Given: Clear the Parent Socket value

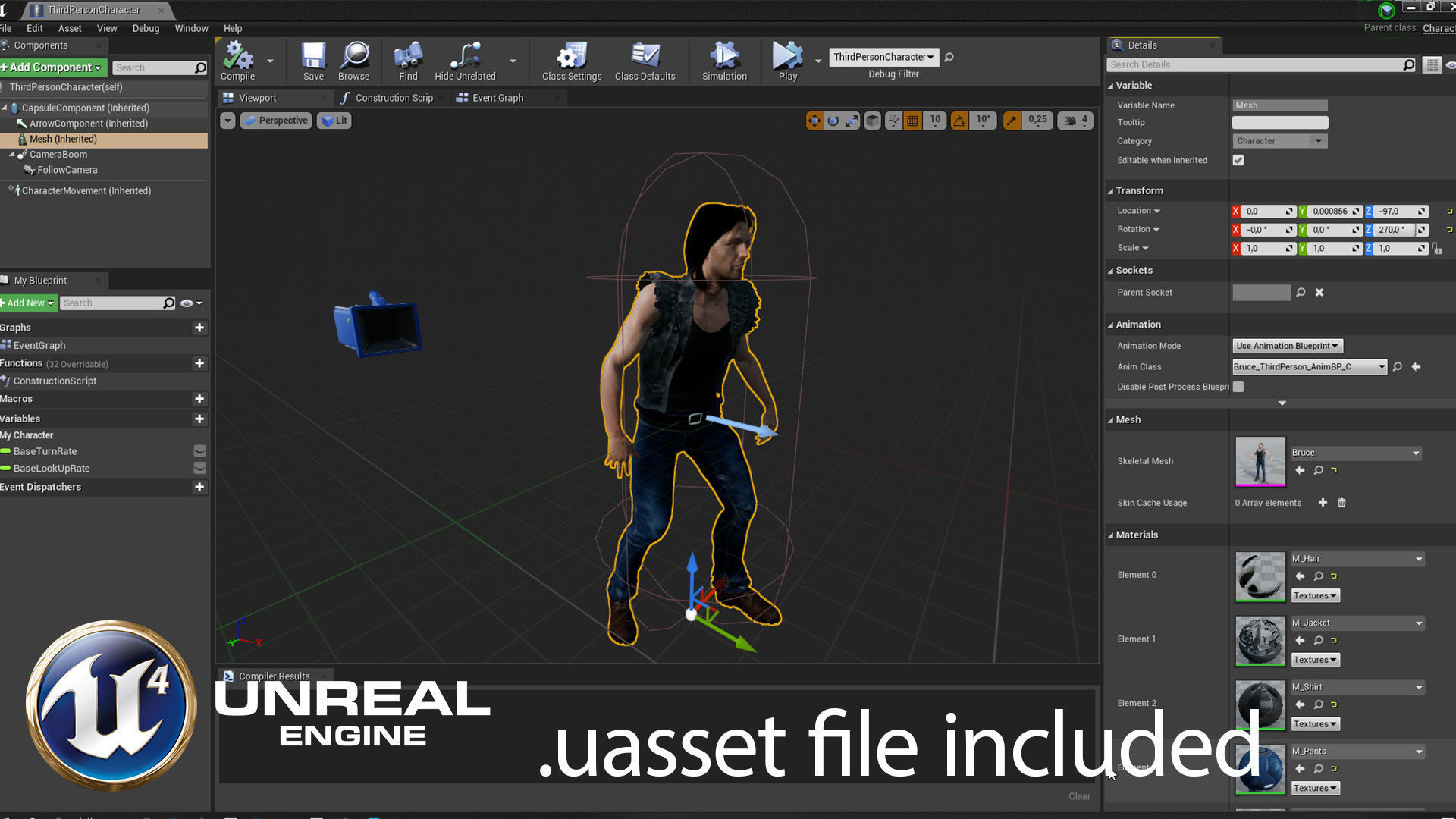Looking at the screenshot, I should point(1319,293).
